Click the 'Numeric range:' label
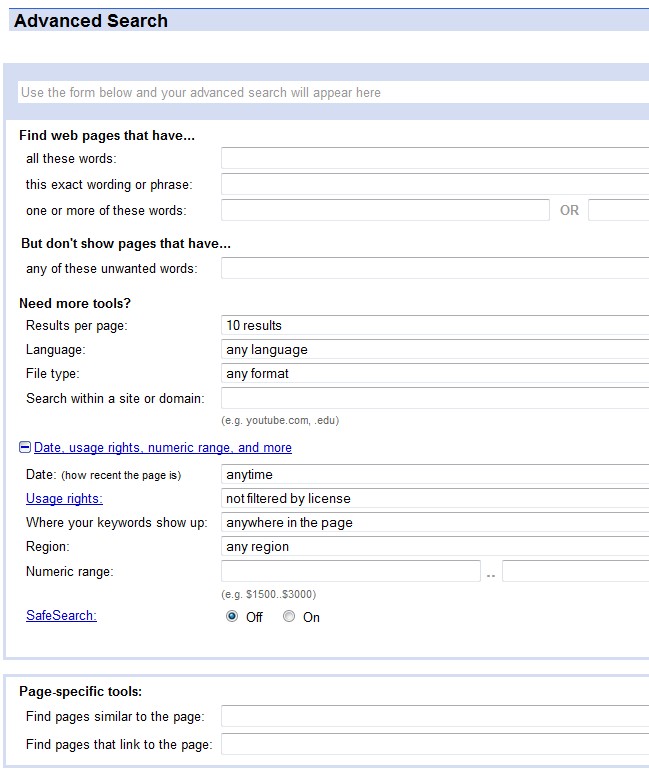 click(x=70, y=572)
